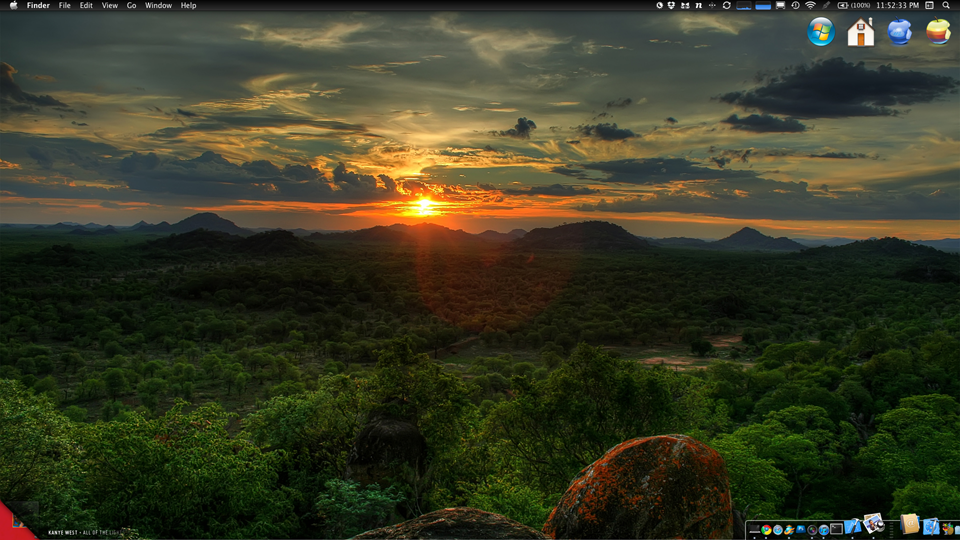This screenshot has width=960, height=540.
Task: Open Preview app in the dock
Action: 874,523
